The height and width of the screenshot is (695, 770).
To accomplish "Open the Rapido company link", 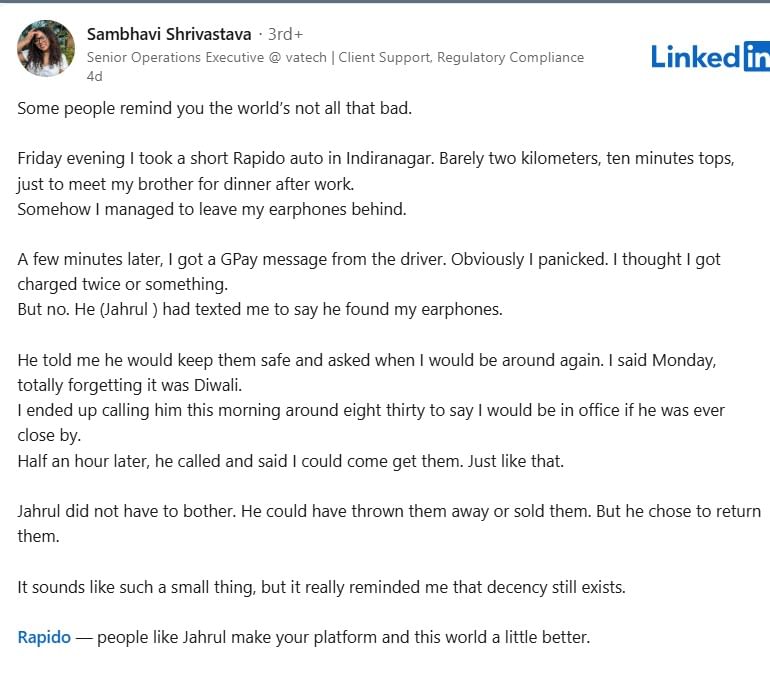I will click(x=44, y=636).
